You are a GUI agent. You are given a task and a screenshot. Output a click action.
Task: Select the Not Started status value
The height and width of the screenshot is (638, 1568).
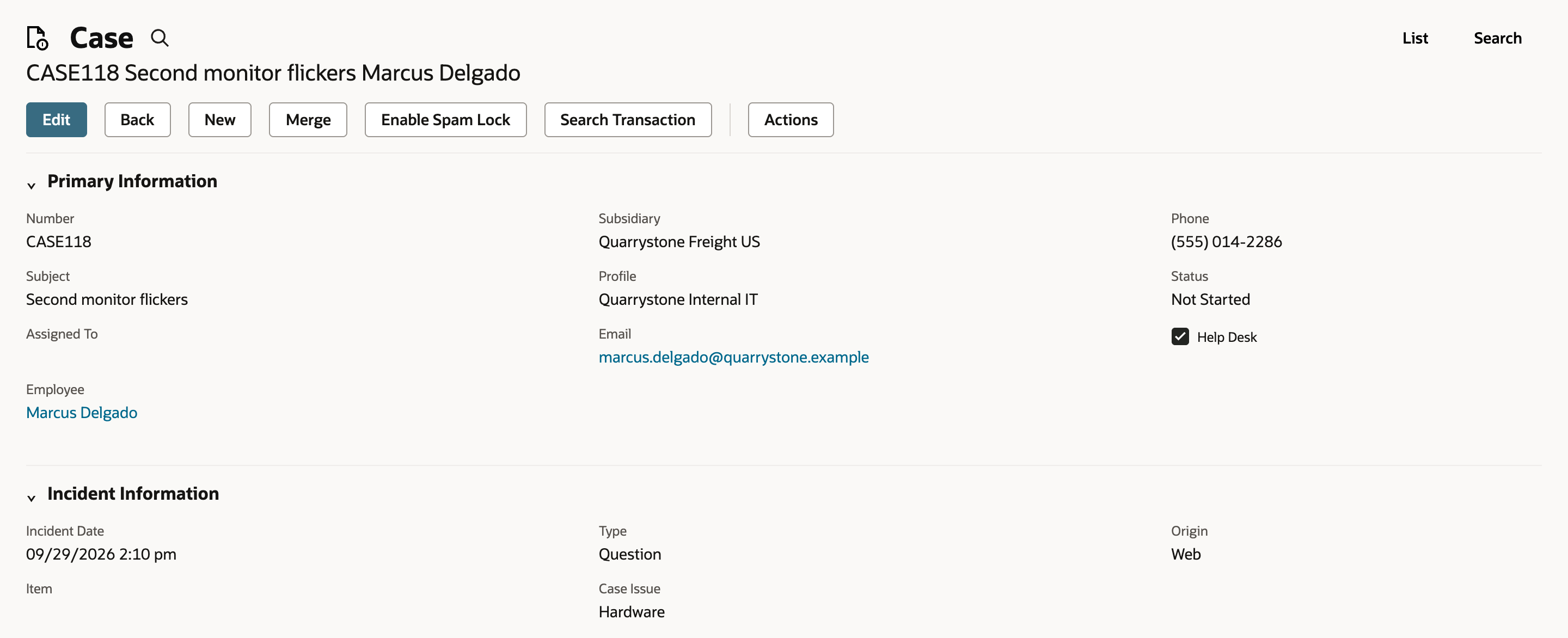point(1210,299)
